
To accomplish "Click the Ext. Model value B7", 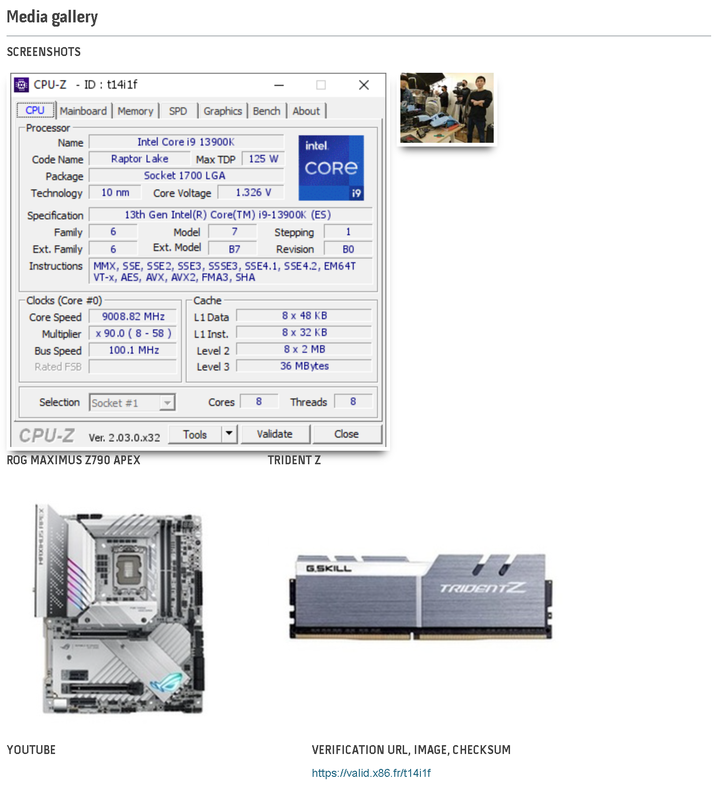I will pyautogui.click(x=232, y=249).
